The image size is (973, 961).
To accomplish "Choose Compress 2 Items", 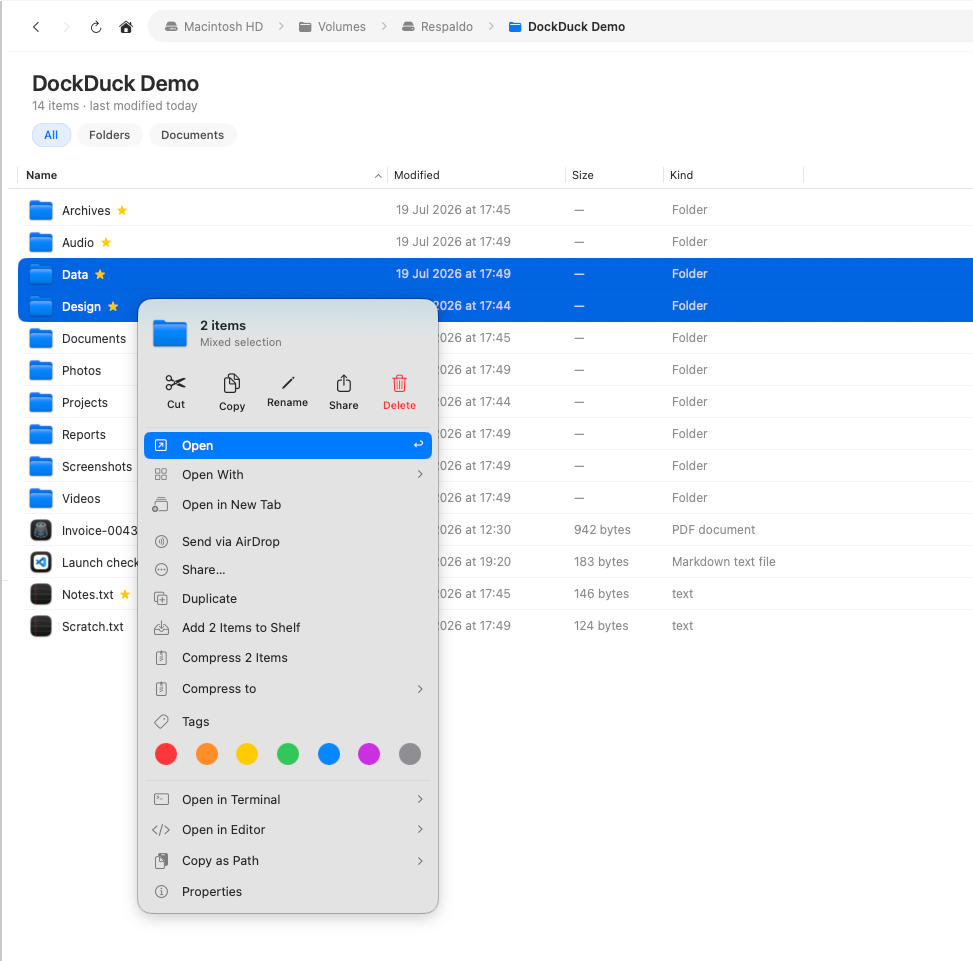I will tap(288, 658).
